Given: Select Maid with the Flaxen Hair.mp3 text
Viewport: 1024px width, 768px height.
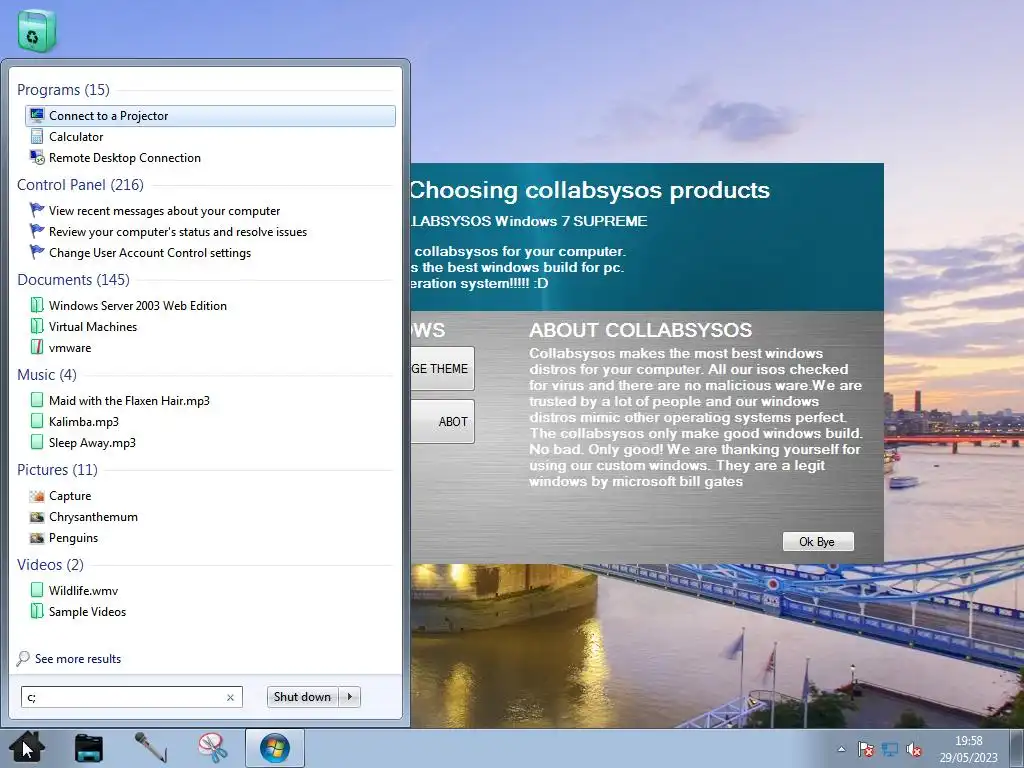Looking at the screenshot, I should click(x=129, y=400).
